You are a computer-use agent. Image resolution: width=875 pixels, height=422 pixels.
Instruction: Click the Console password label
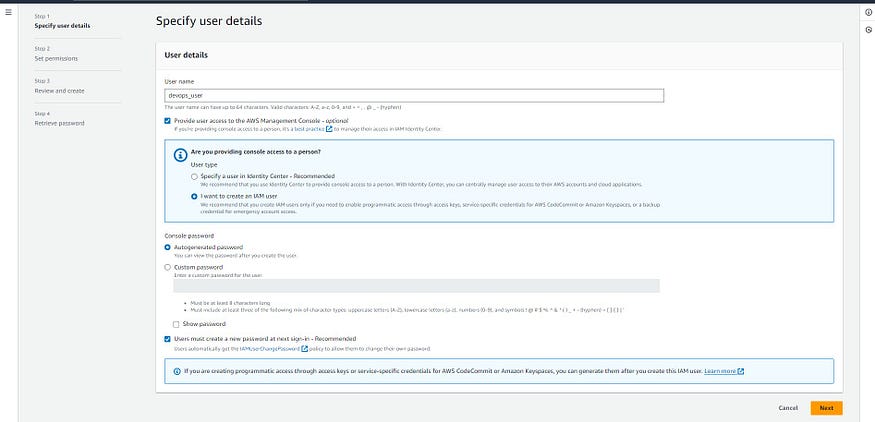pyautogui.click(x=189, y=236)
